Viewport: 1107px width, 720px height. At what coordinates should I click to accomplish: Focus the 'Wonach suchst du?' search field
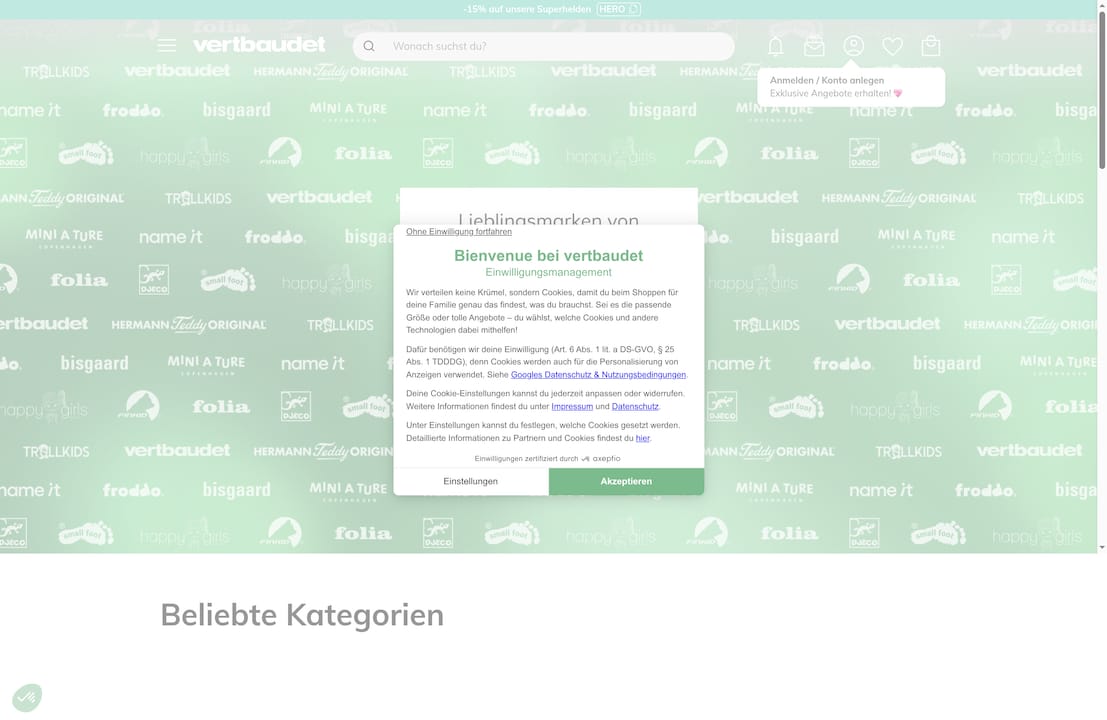click(x=544, y=46)
